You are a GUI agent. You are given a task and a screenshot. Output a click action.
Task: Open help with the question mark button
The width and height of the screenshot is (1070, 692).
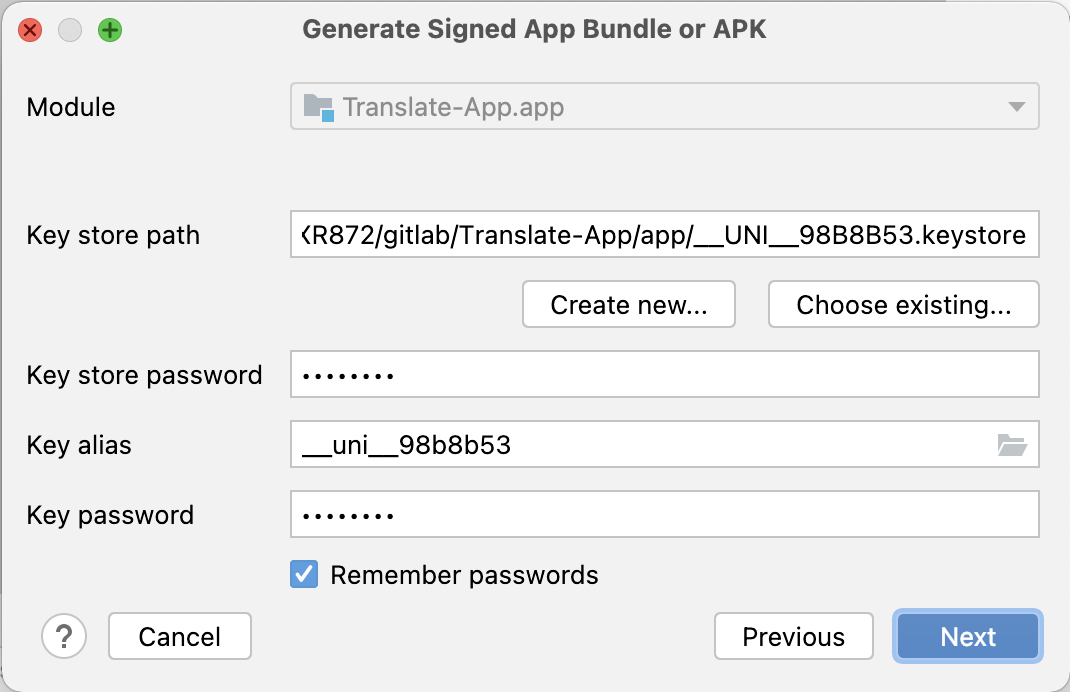coord(64,636)
